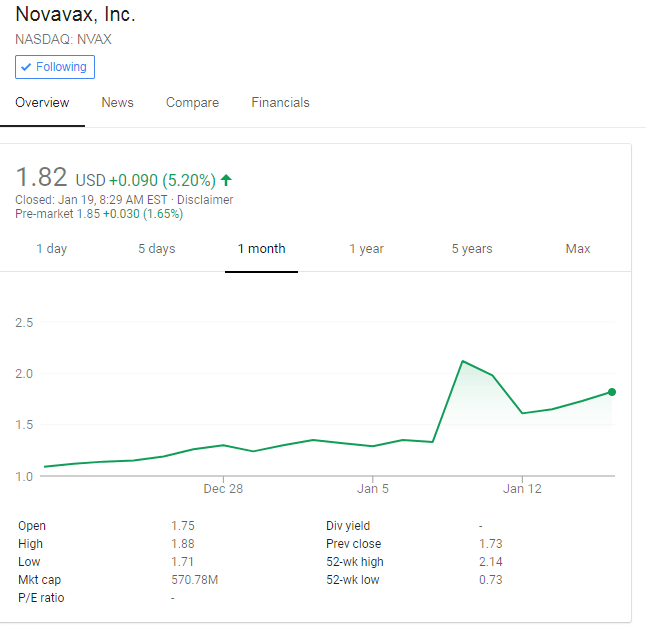Switch to the News tab
Image resolution: width=646 pixels, height=631 pixels.
click(117, 103)
